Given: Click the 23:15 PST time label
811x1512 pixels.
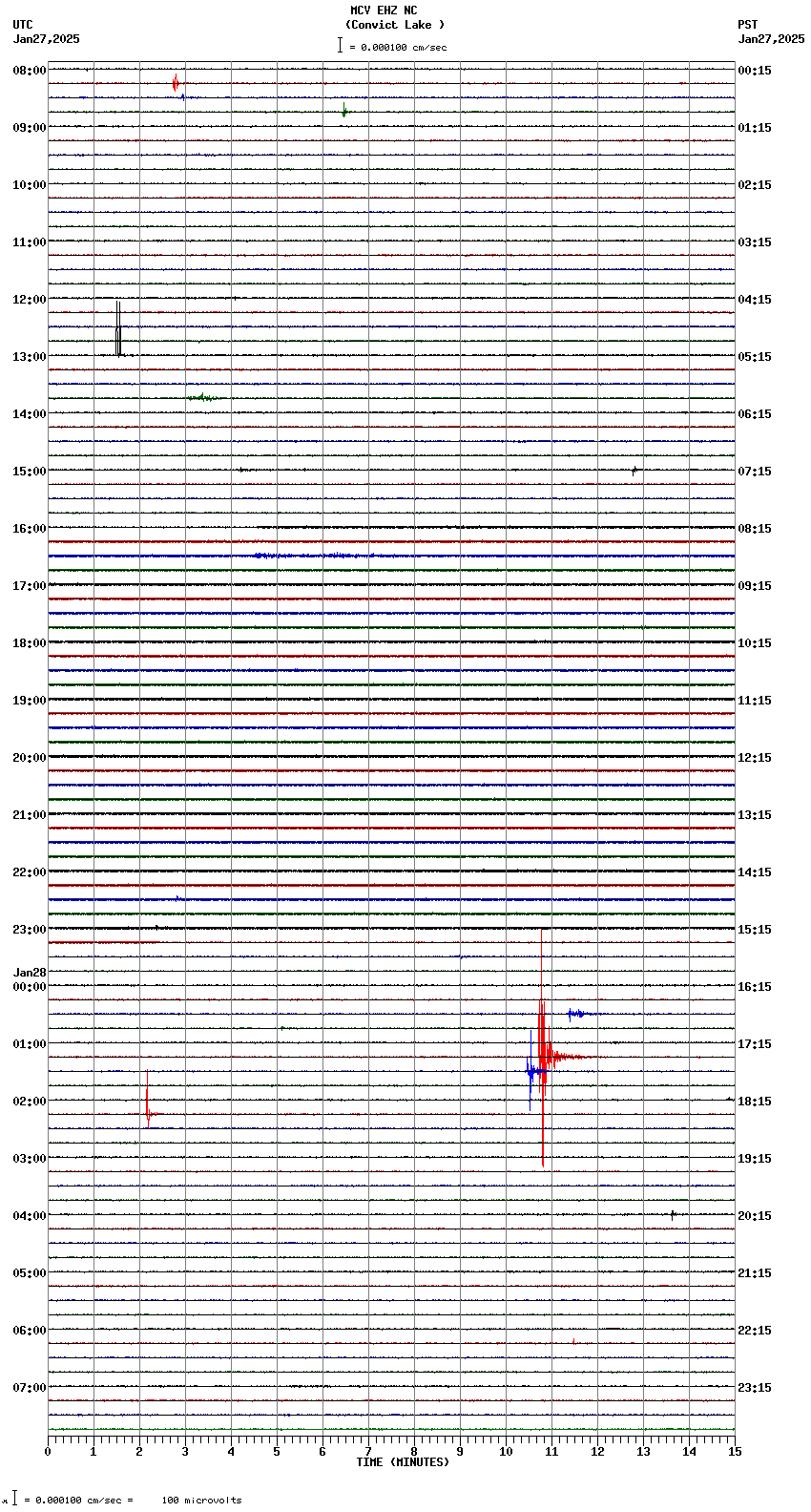Looking at the screenshot, I should click(x=755, y=1388).
